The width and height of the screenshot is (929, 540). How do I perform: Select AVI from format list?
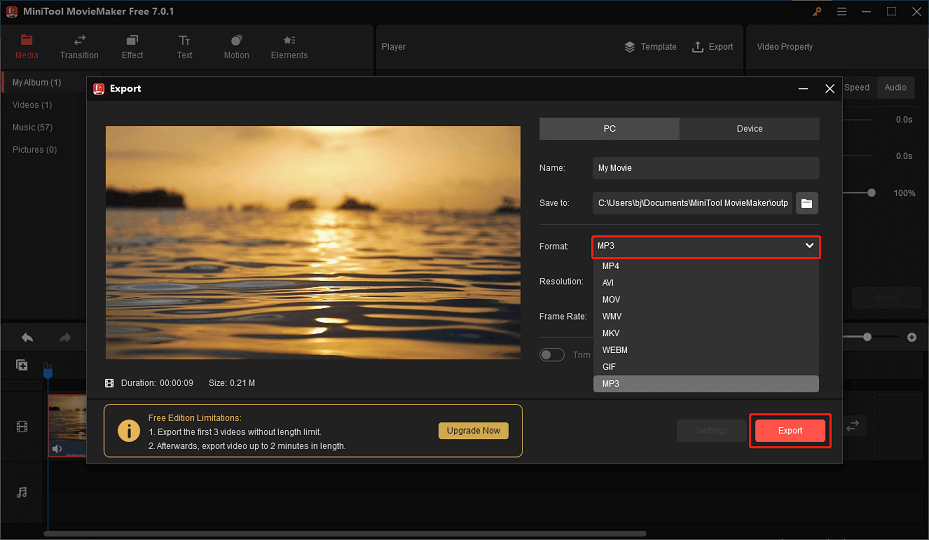click(x=706, y=283)
